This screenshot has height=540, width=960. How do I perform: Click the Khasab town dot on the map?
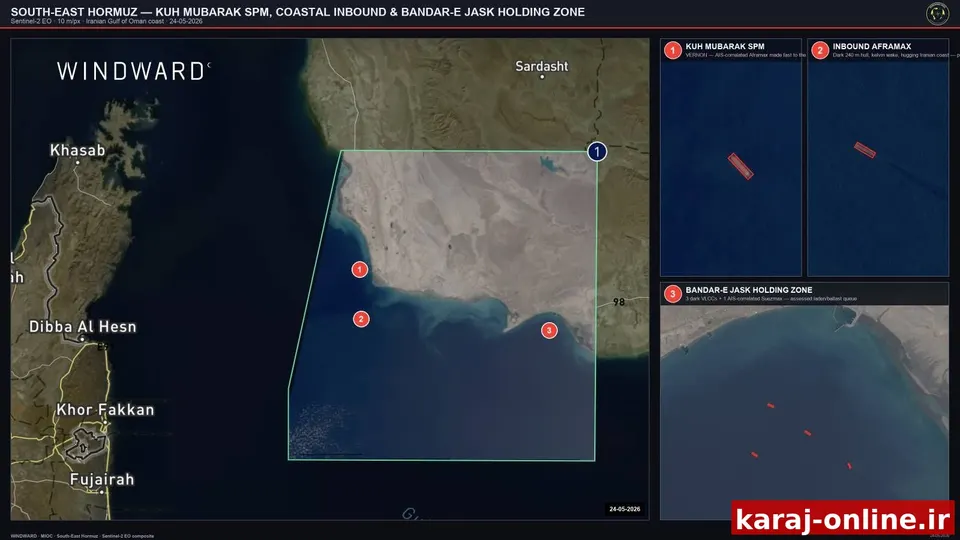(77, 162)
